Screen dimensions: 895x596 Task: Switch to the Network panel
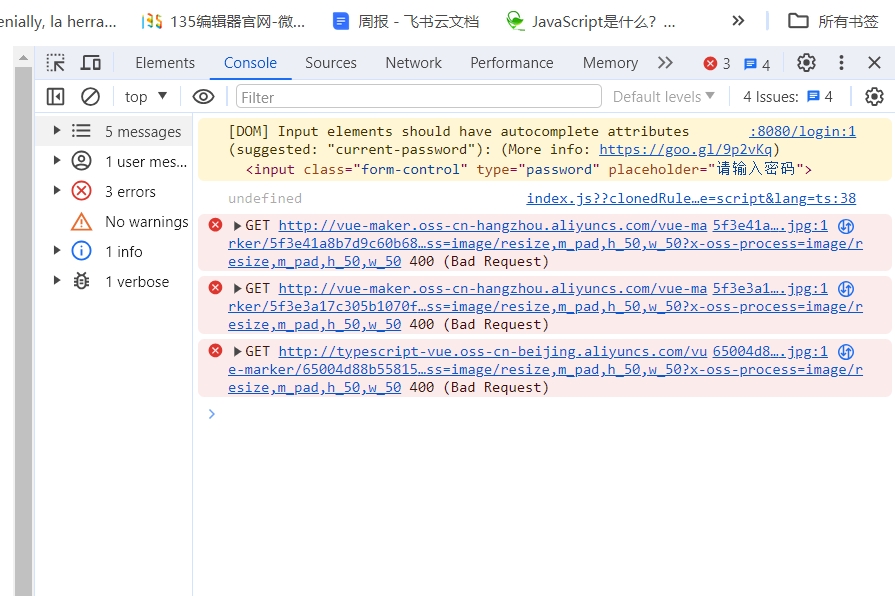pyautogui.click(x=413, y=62)
